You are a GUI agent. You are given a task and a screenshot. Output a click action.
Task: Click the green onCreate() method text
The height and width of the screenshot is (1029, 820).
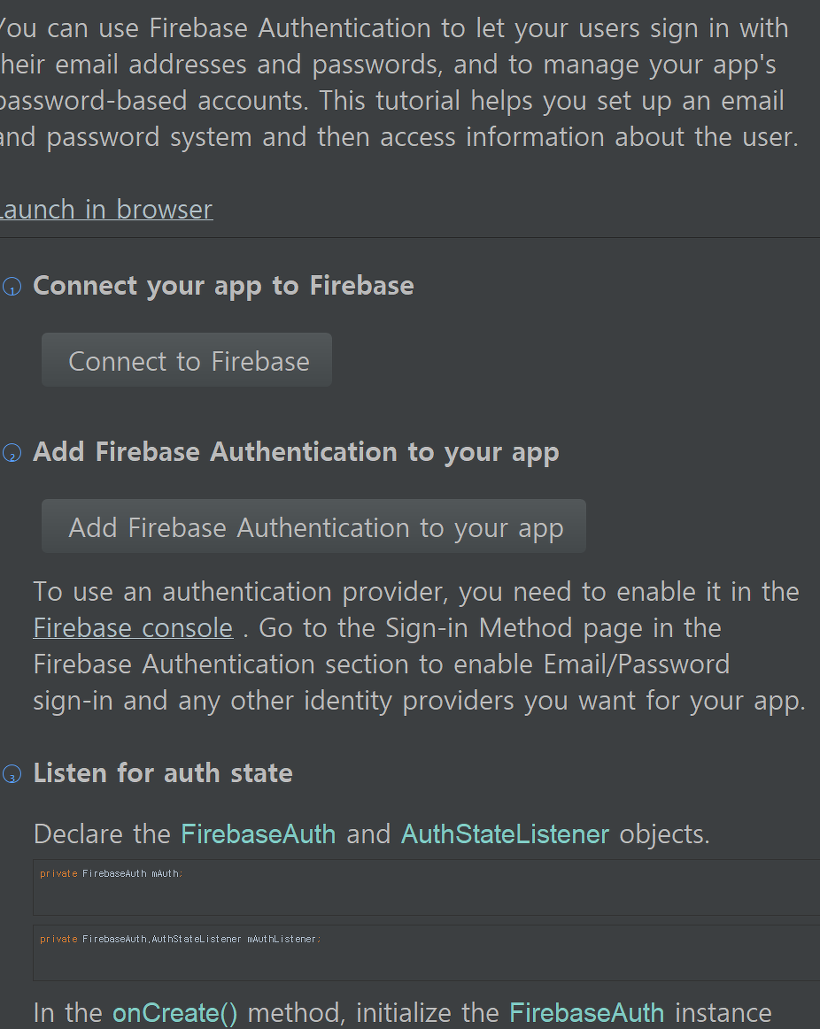tap(175, 1012)
